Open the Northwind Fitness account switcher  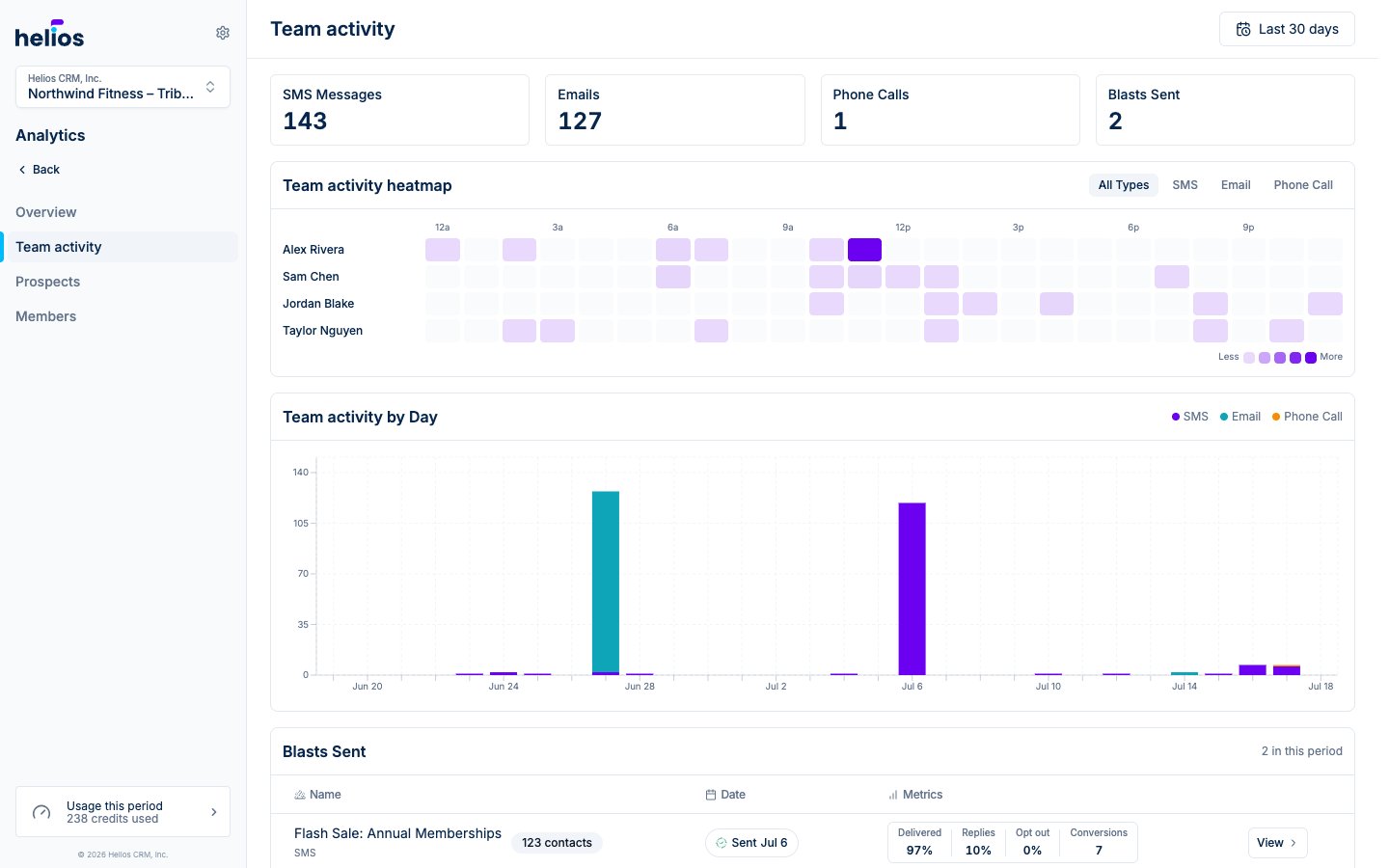tap(123, 87)
